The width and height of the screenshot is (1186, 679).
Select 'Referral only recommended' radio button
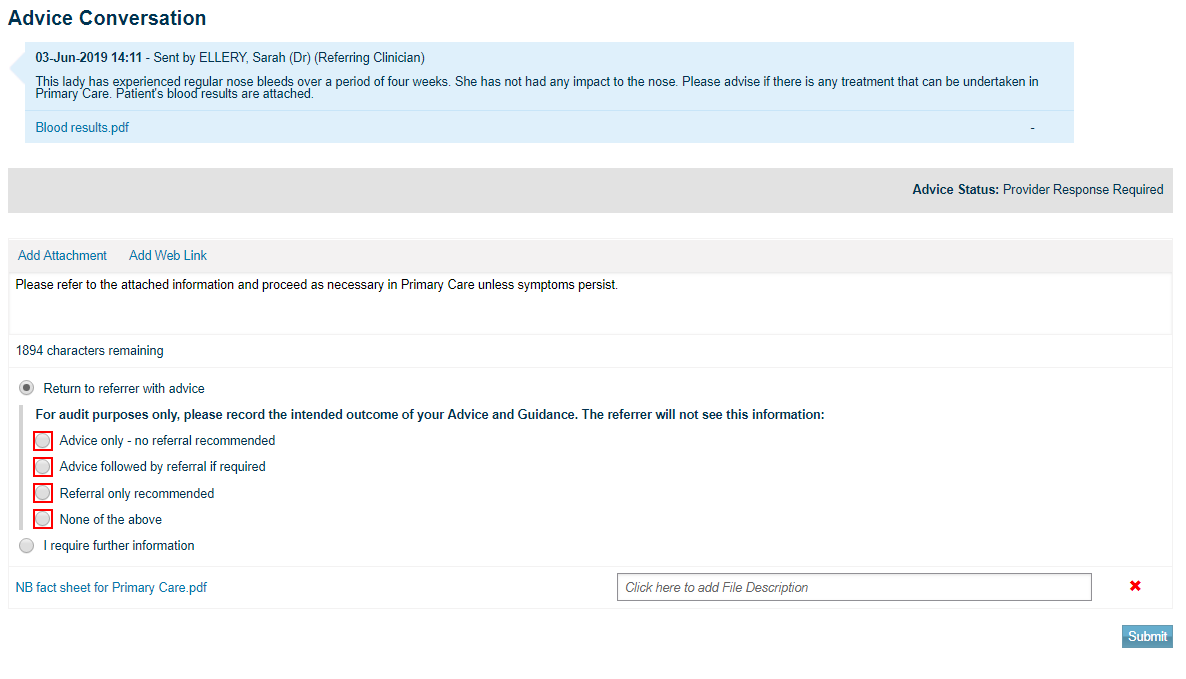pos(43,493)
